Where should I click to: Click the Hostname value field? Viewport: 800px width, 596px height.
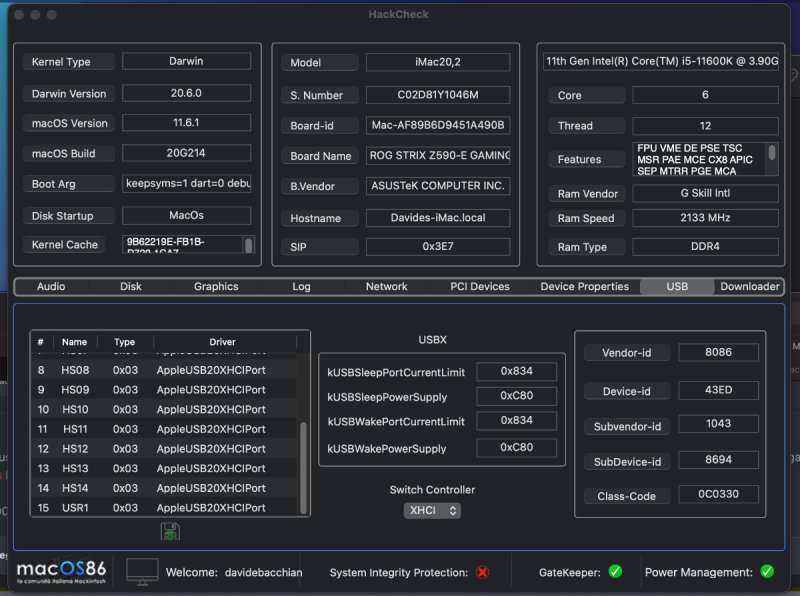click(x=438, y=218)
